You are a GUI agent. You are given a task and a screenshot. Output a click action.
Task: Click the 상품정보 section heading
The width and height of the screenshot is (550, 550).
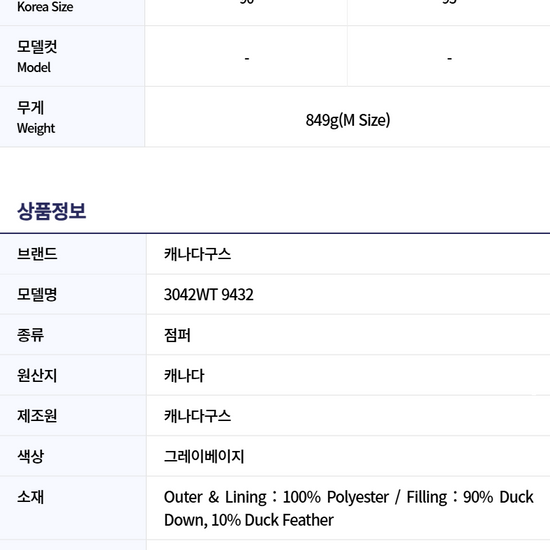coord(51,211)
